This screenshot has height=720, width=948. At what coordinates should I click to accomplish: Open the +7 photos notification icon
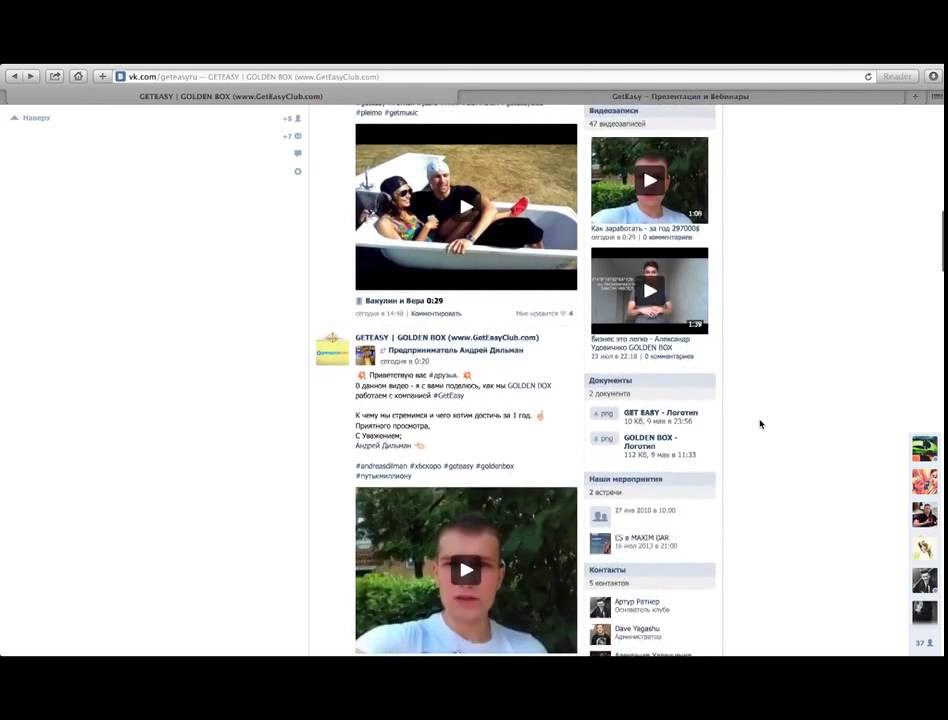pyautogui.click(x=292, y=137)
